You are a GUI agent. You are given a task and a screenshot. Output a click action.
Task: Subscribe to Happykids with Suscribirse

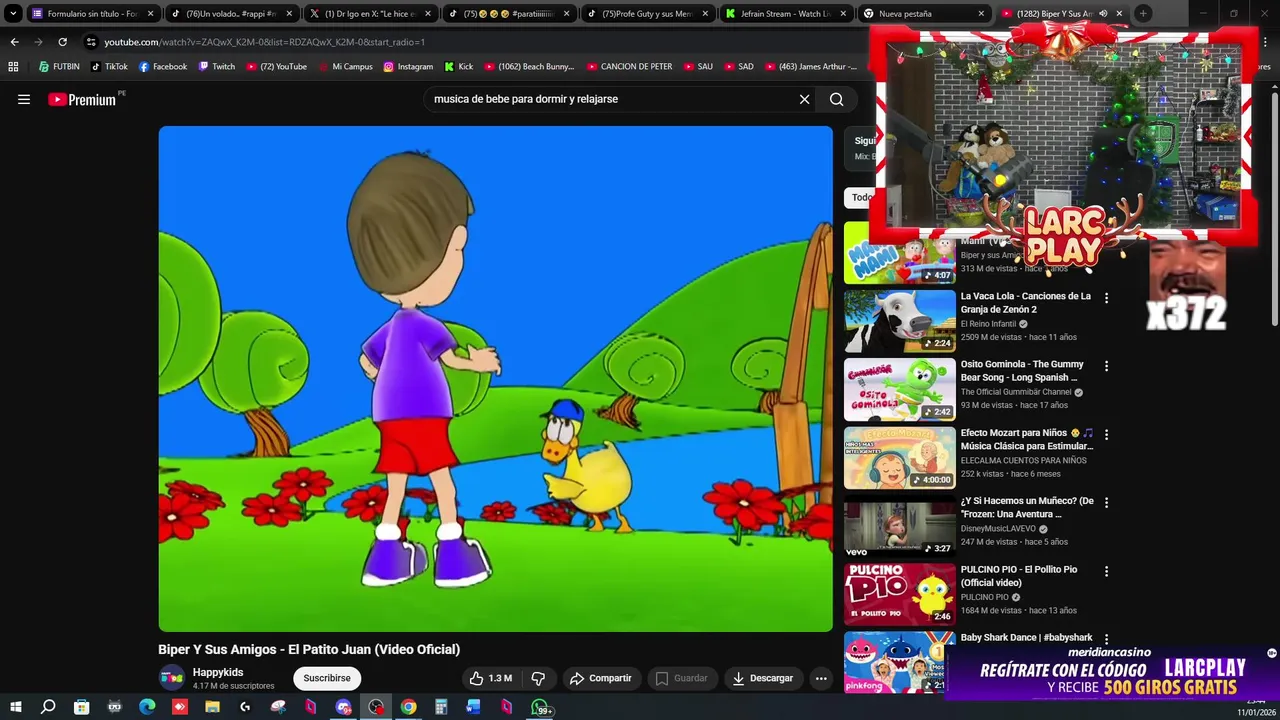coord(327,678)
